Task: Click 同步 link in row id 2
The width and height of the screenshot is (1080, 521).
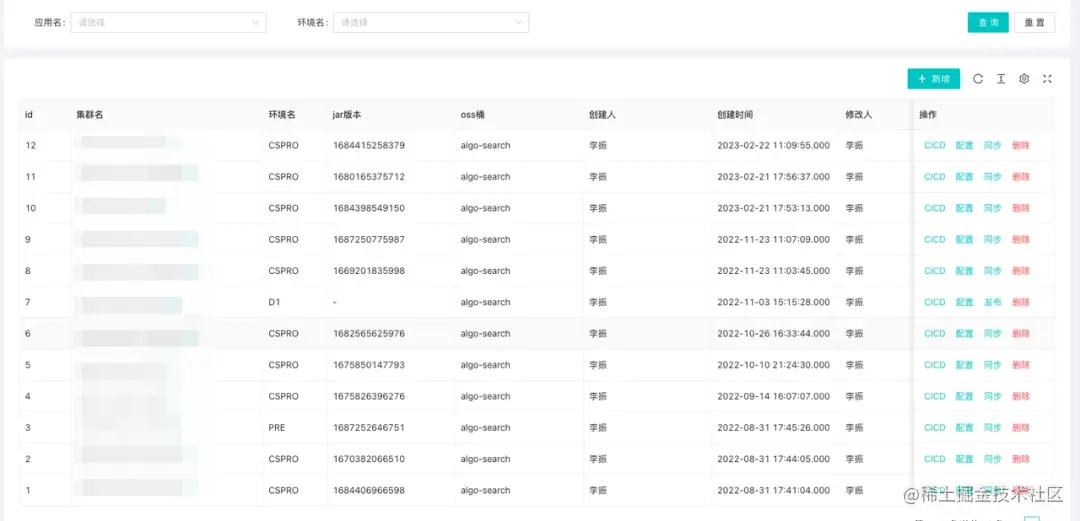Action: point(993,459)
